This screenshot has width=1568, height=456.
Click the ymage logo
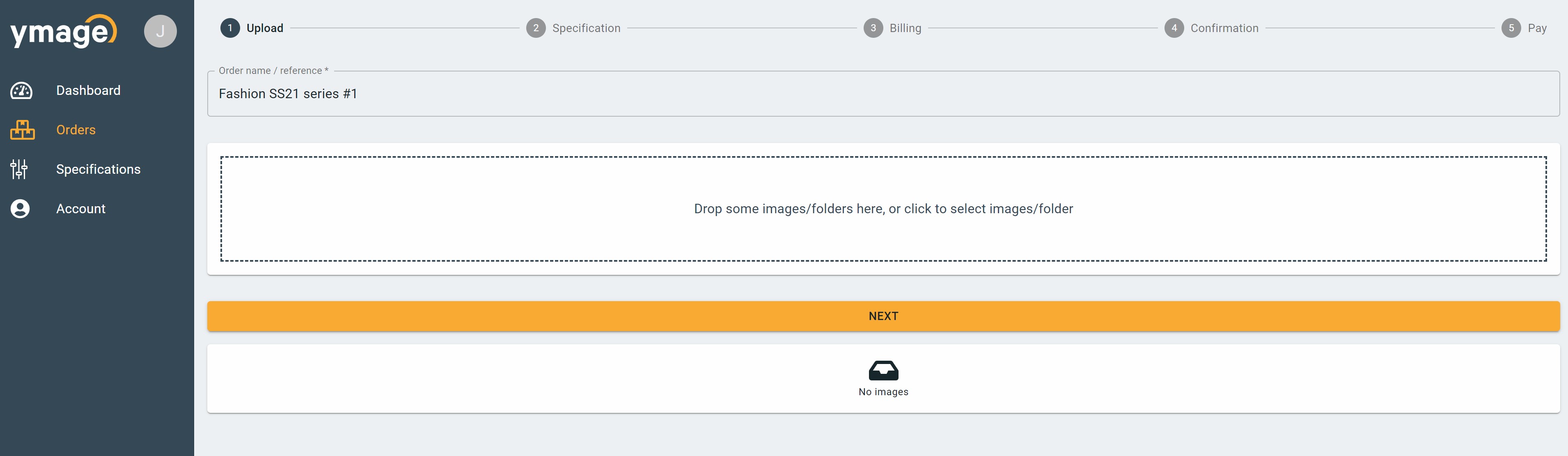click(x=63, y=31)
